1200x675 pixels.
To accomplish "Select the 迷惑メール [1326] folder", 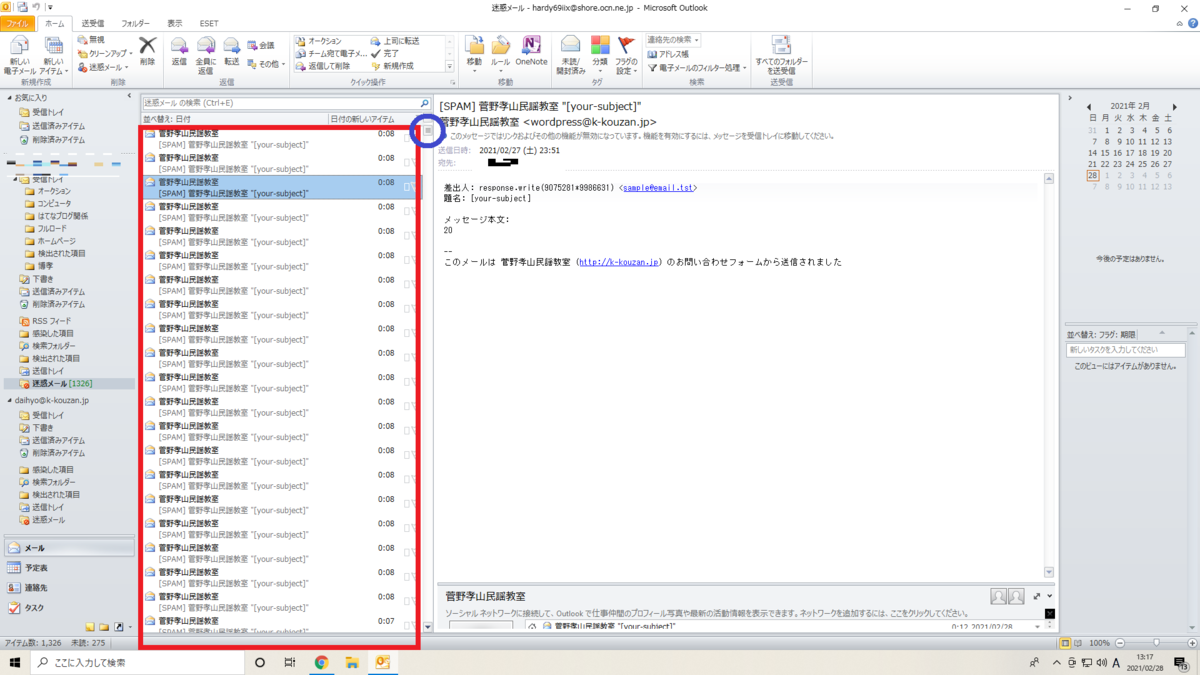I will (69, 383).
